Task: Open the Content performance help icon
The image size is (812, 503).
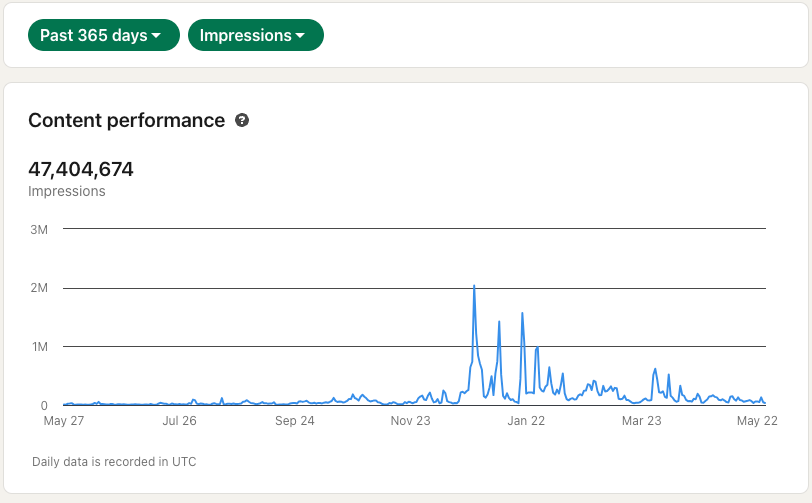Action: [x=242, y=120]
